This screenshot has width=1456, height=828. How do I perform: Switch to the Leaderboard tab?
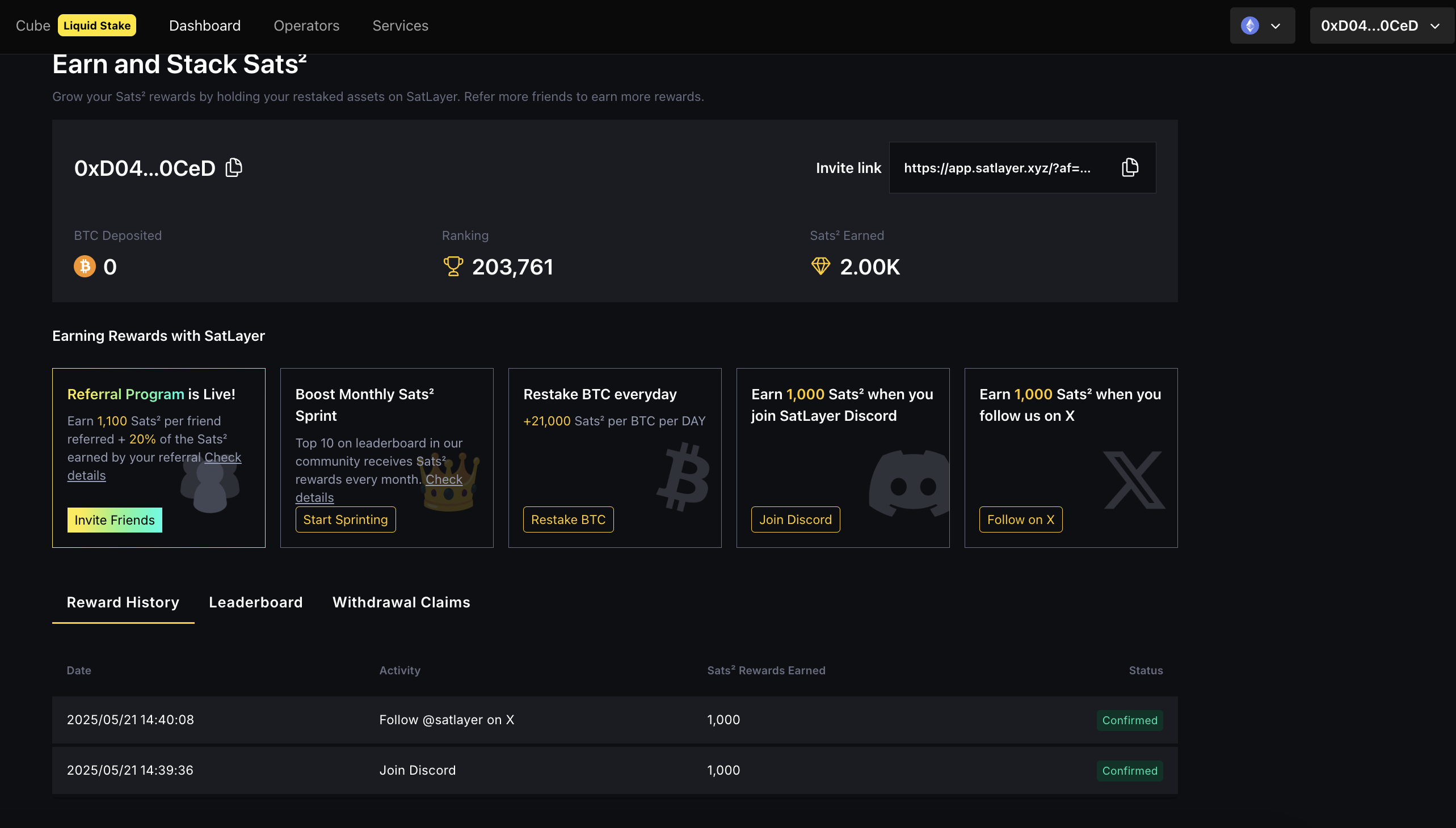[255, 602]
